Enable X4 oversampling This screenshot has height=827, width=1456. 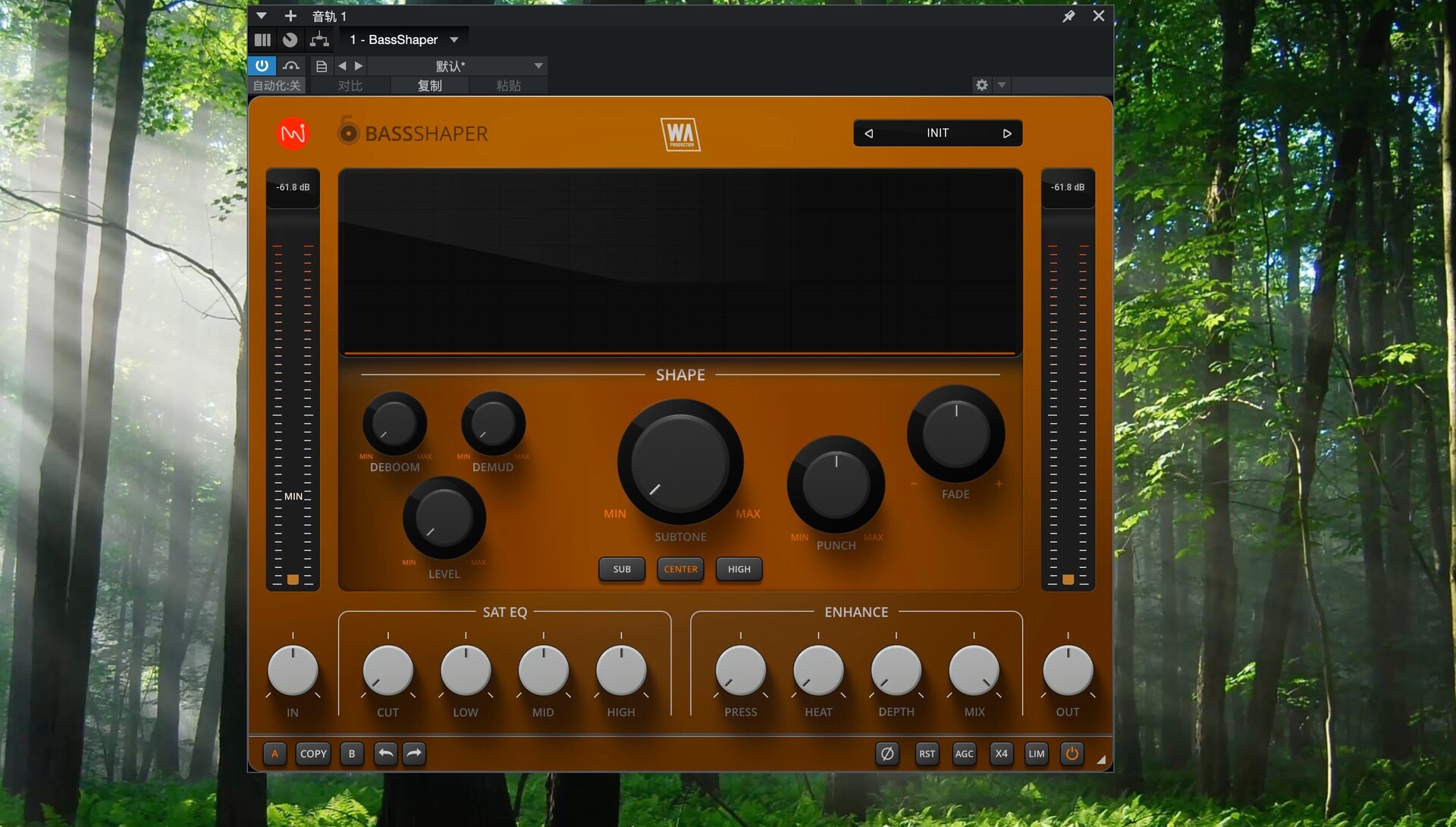(x=1001, y=753)
